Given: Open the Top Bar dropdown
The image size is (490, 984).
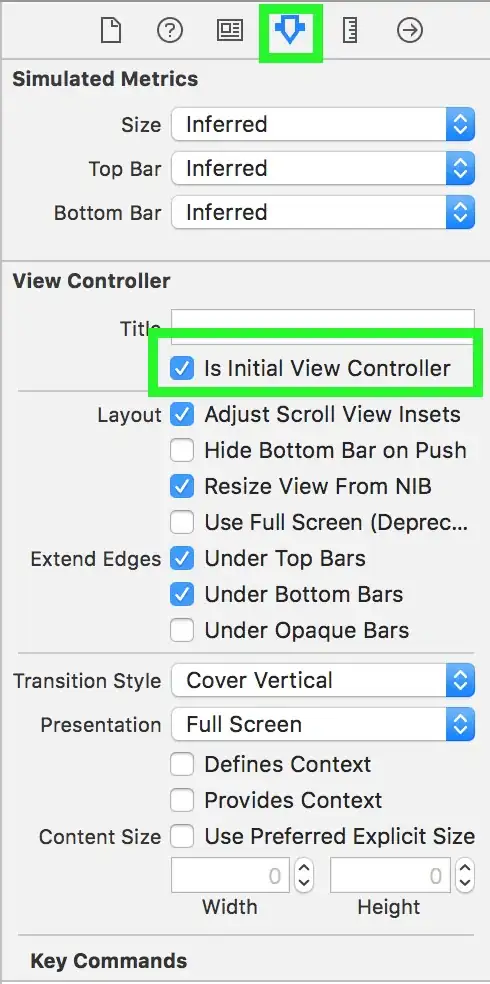Looking at the screenshot, I should 323,168.
